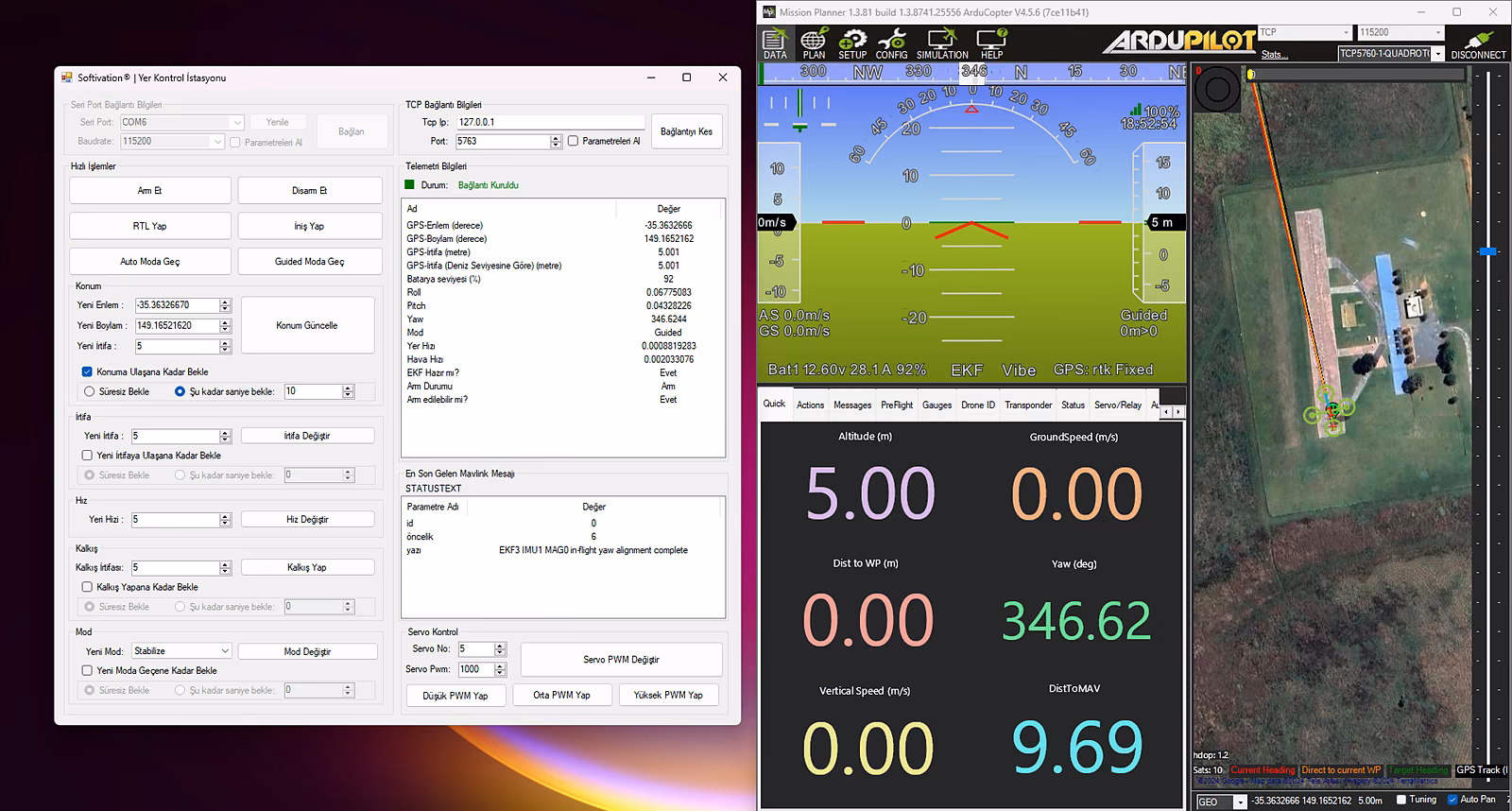
Task: Click the Bağlantıyı Kes button
Action: [x=686, y=131]
